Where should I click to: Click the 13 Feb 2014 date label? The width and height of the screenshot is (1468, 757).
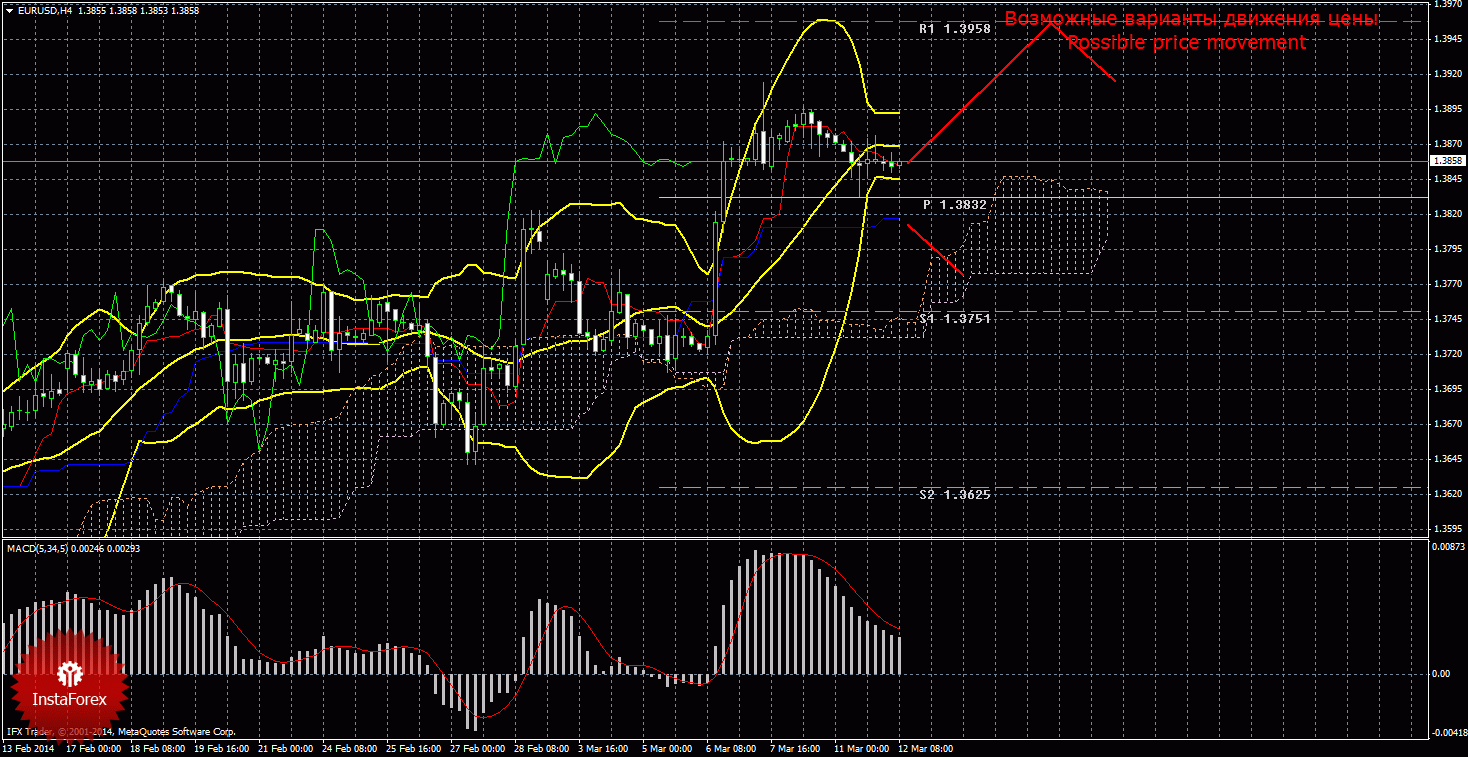pyautogui.click(x=30, y=748)
